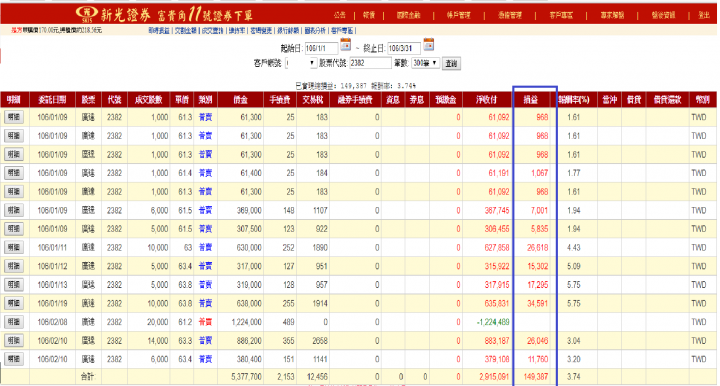Image resolution: width=720 pixels, height=386 pixels.
Task: Click 明細 button for 106/01/13 row
Action: click(14, 285)
